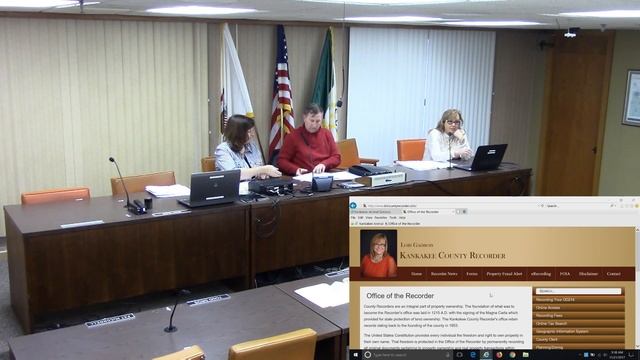Open Recorder News in the site navigation
The image size is (640, 360).
(x=444, y=274)
